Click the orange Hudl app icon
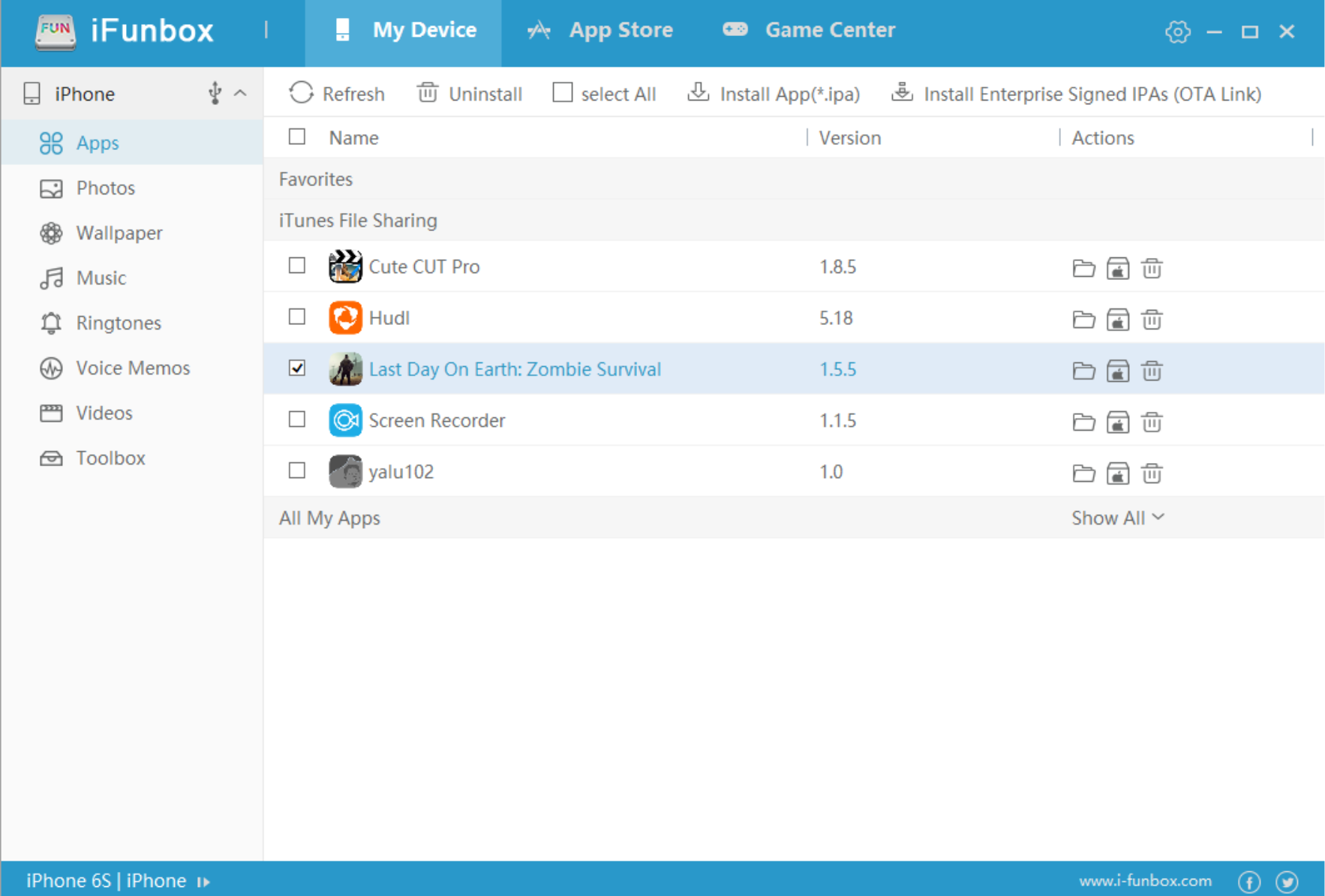This screenshot has height=896, width=1325. point(345,317)
